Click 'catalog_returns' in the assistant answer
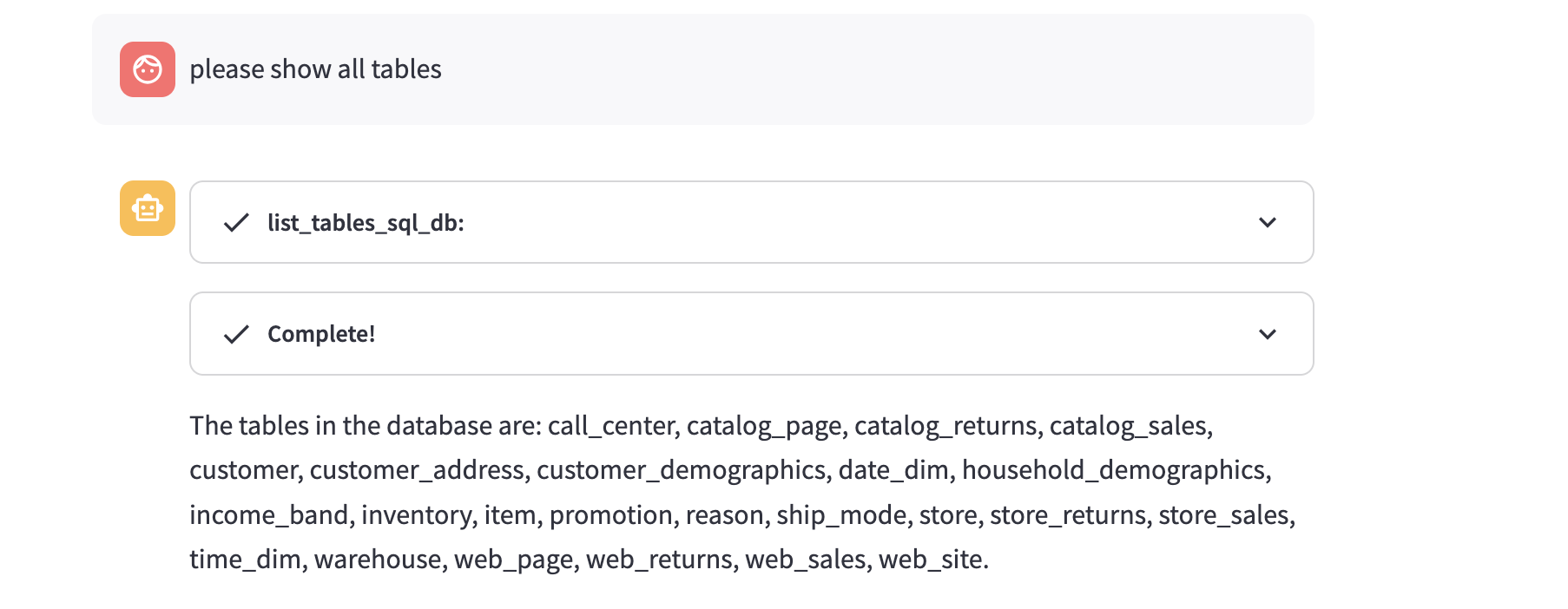 pyautogui.click(x=945, y=426)
